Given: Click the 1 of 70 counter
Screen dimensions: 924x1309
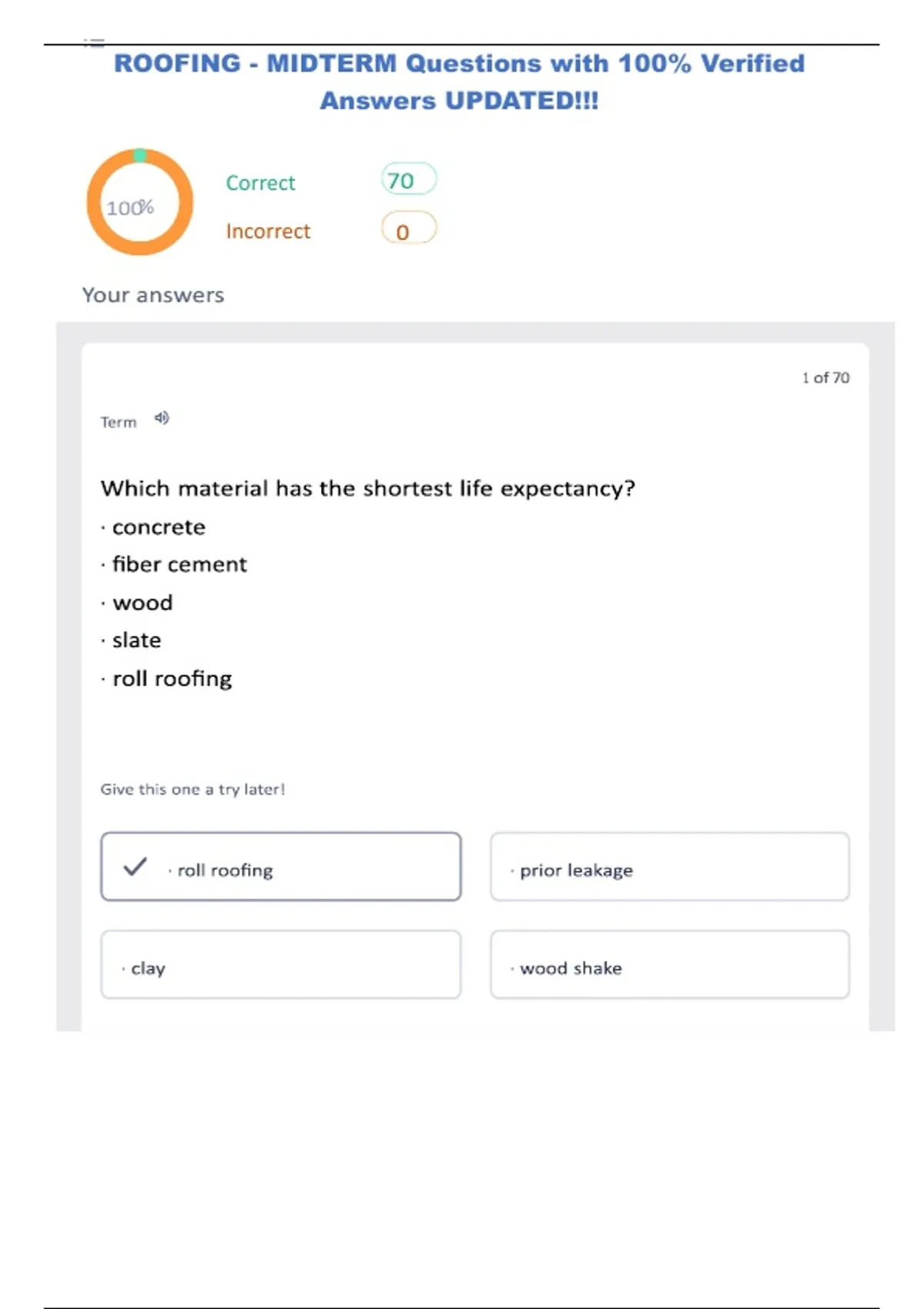Looking at the screenshot, I should pos(825,377).
